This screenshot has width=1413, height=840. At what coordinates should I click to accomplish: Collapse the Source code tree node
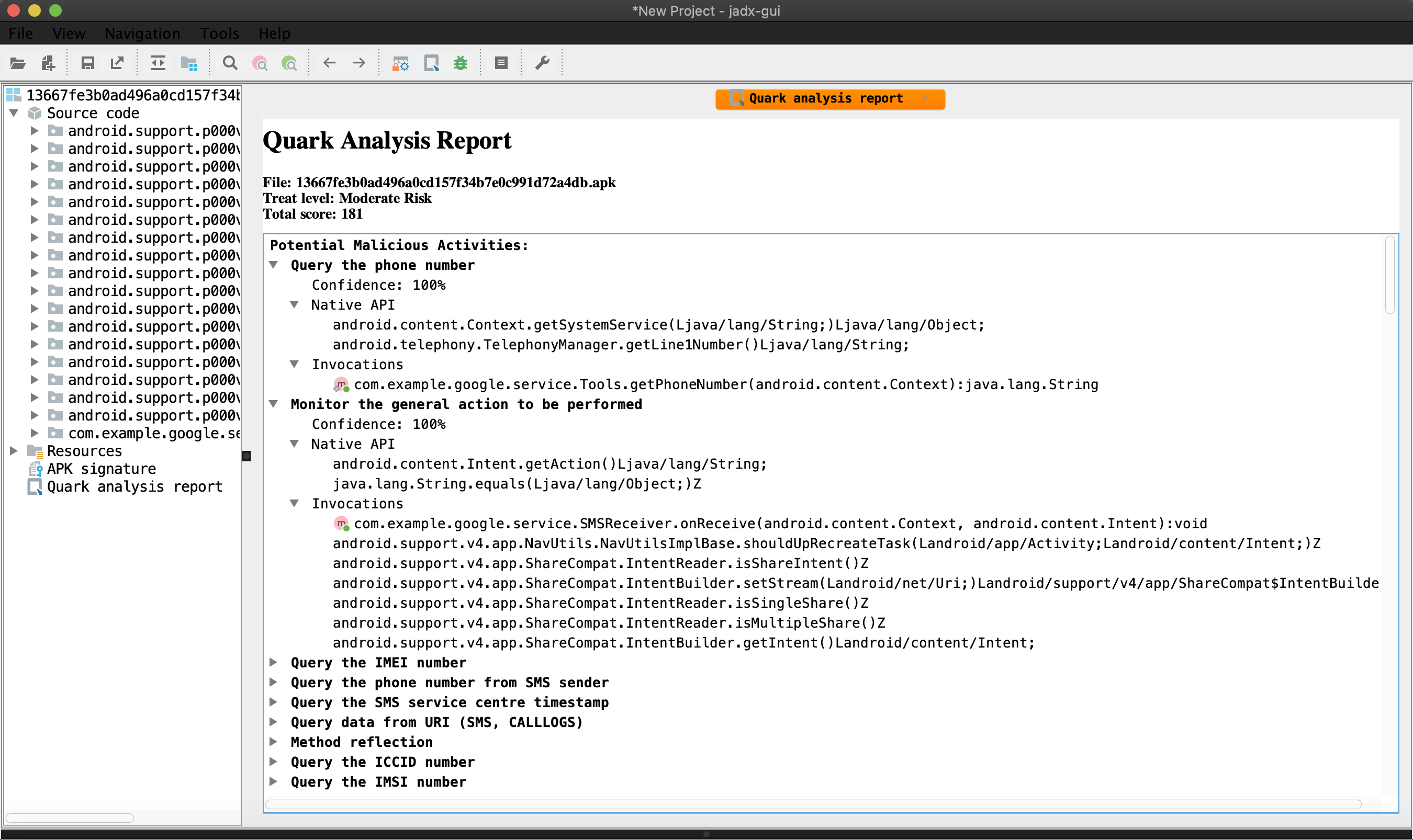(14, 113)
